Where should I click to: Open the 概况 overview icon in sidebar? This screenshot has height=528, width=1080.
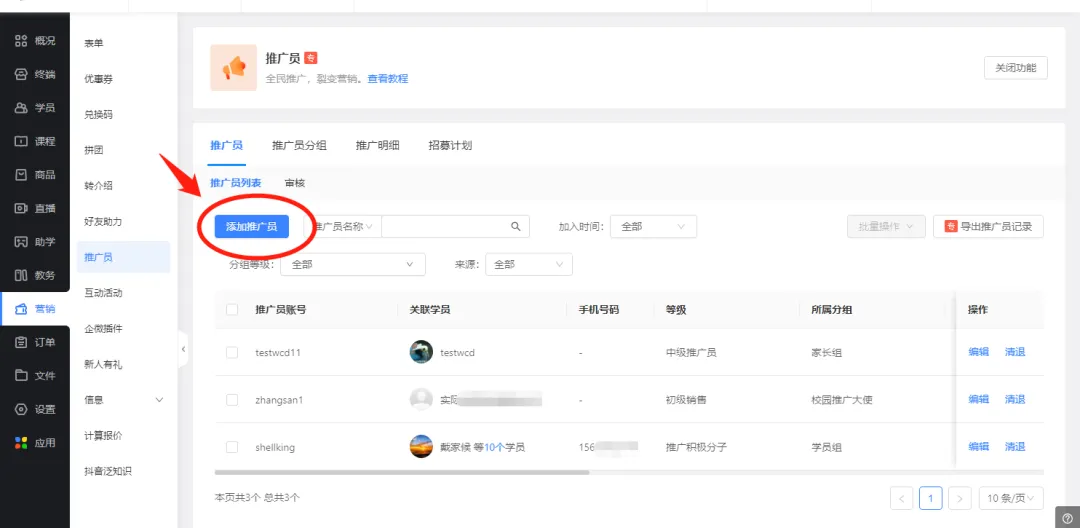(x=21, y=40)
